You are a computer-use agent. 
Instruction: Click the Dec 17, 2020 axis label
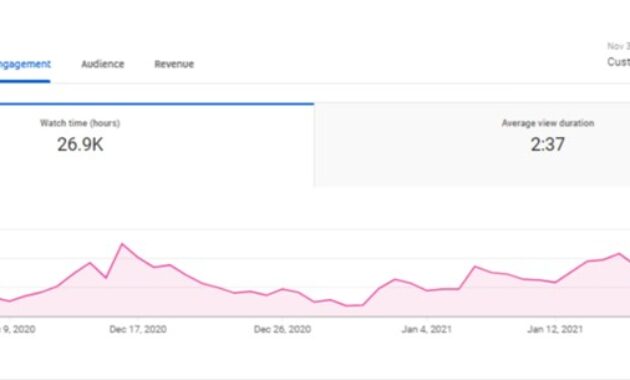coord(138,329)
